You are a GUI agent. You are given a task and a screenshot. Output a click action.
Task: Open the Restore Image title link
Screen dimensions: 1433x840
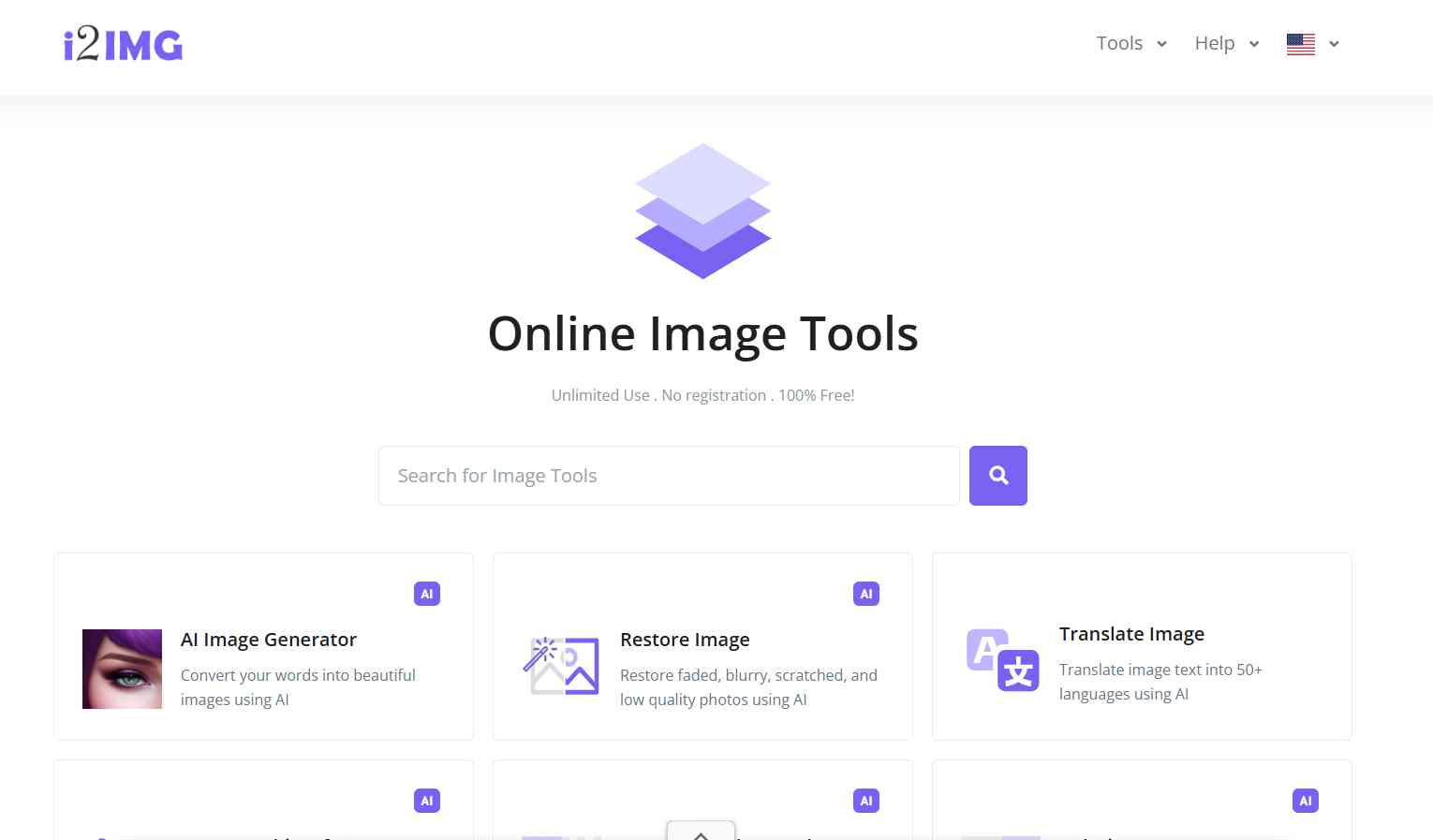[685, 640]
